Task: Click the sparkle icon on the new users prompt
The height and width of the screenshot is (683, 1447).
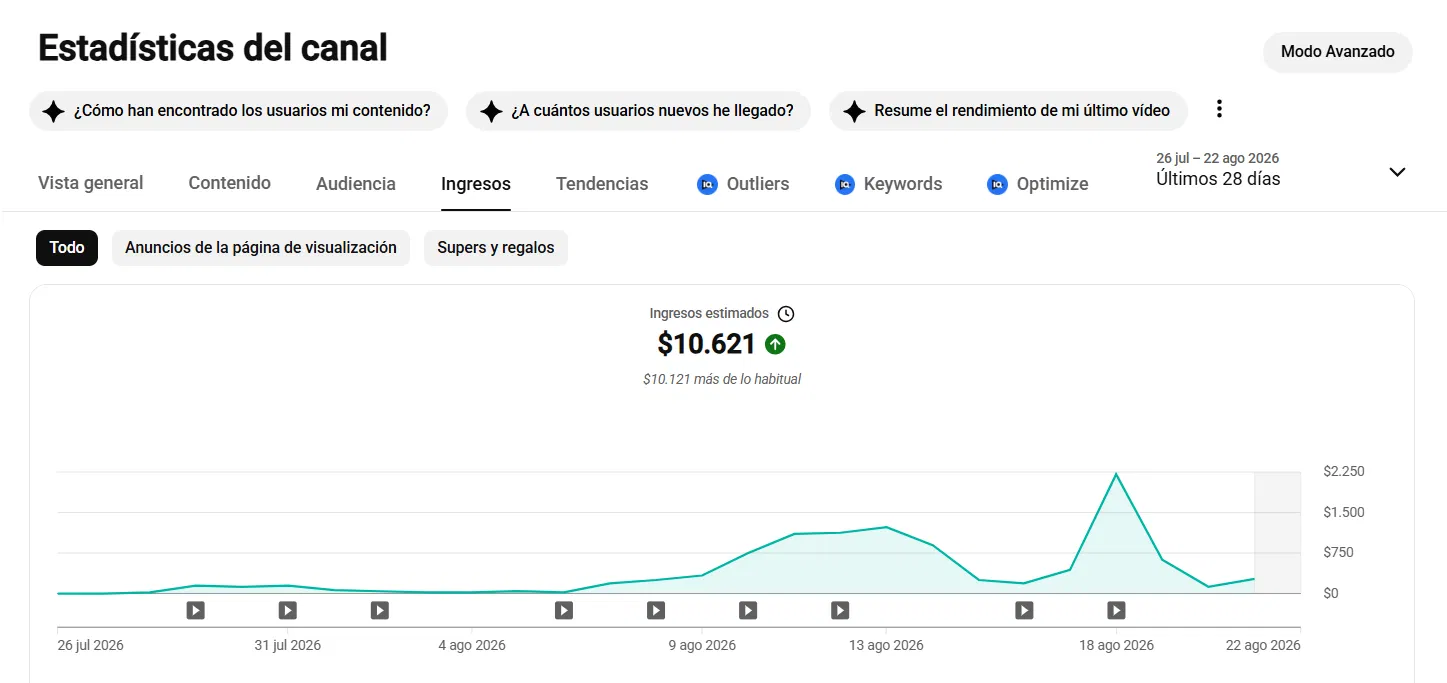Action: [x=491, y=111]
